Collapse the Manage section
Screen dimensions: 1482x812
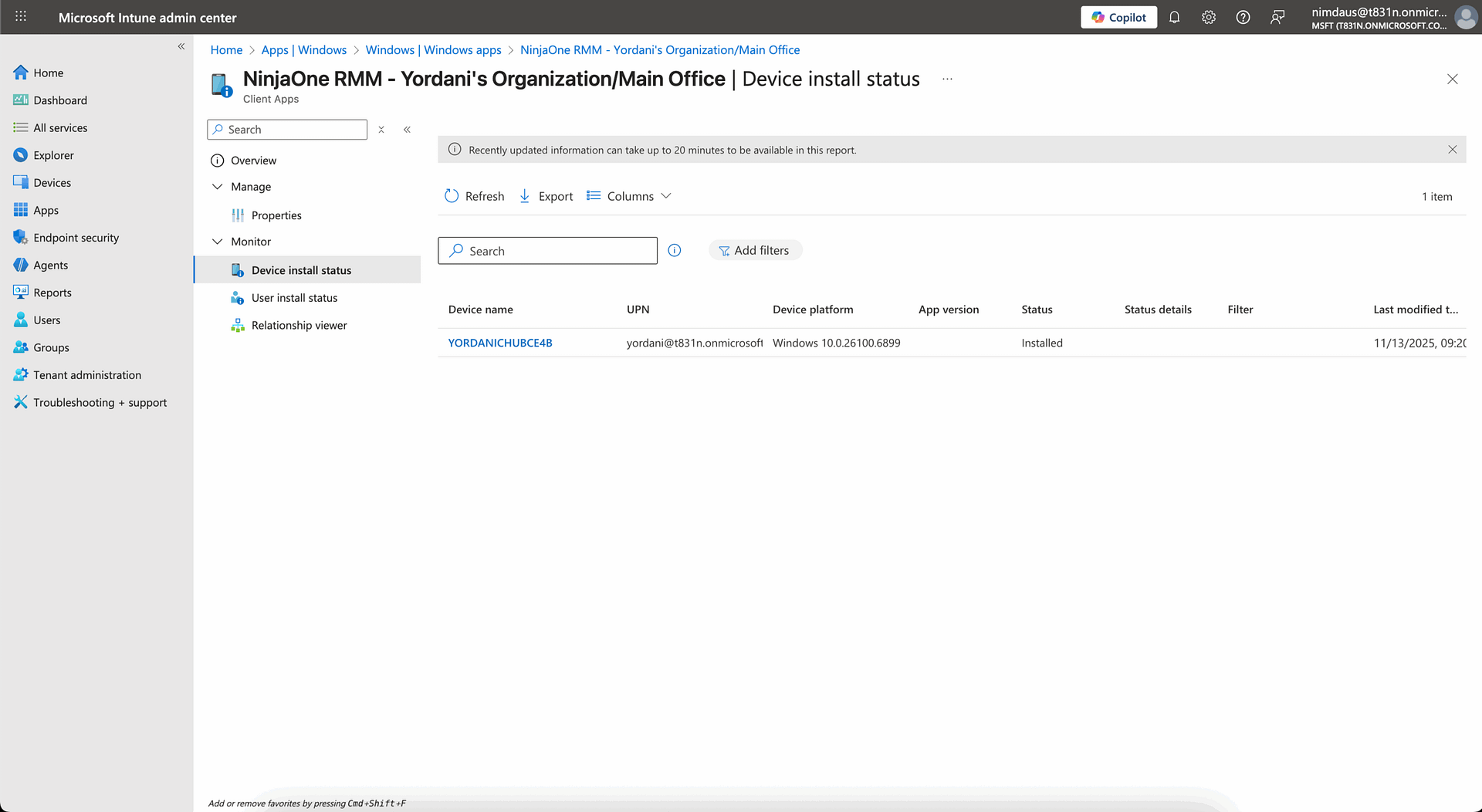[x=218, y=187]
